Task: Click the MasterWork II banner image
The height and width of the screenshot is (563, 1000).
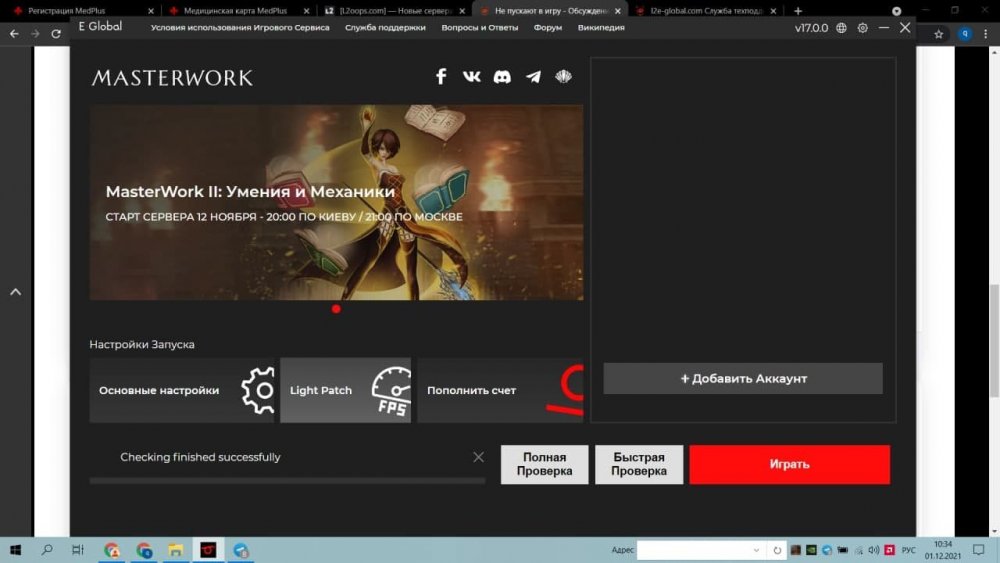Action: coord(336,202)
